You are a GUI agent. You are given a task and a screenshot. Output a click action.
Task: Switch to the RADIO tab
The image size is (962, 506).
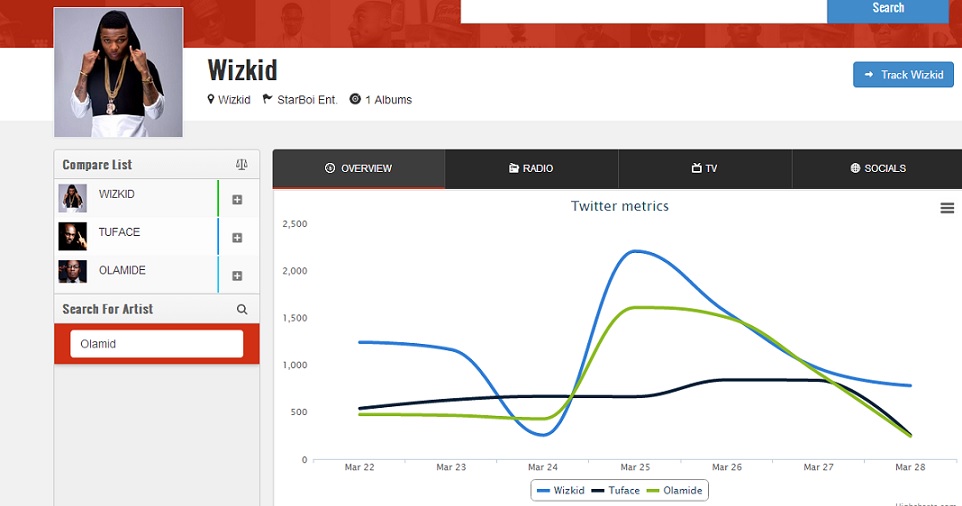[x=531, y=169]
